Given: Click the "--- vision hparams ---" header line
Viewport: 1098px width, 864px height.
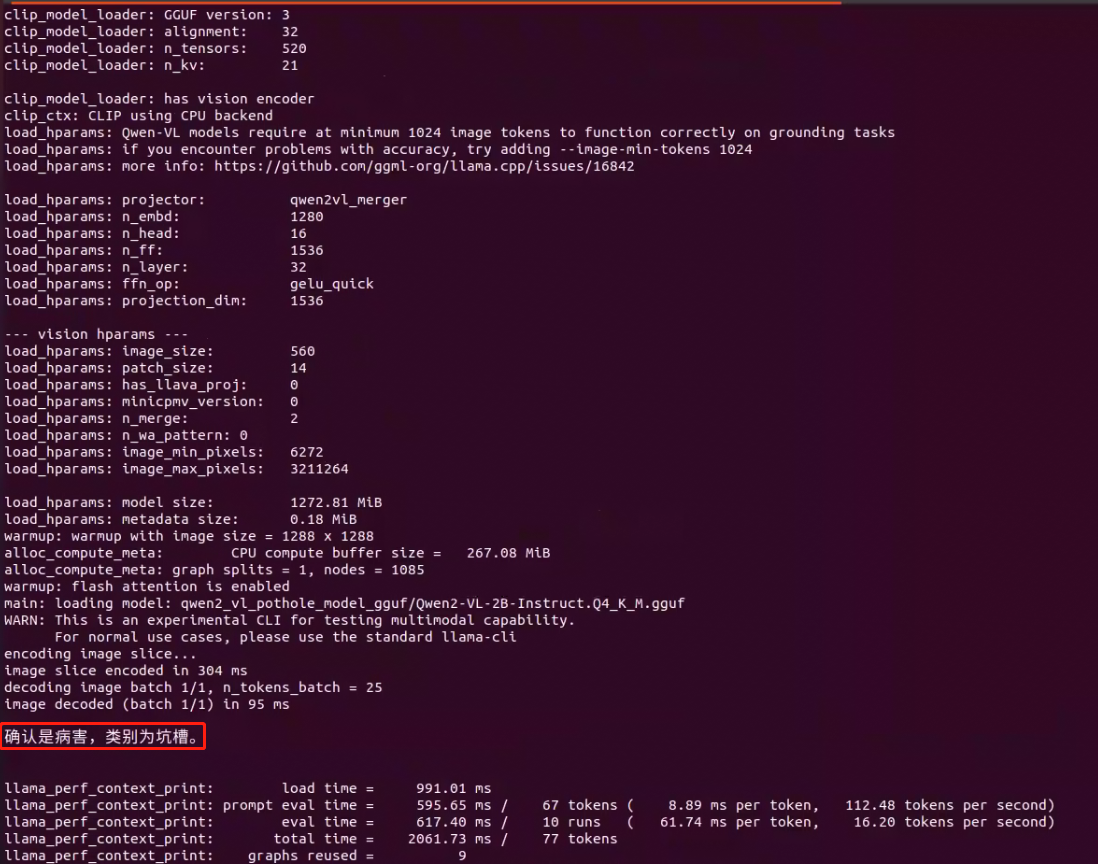Looking at the screenshot, I should [96, 334].
